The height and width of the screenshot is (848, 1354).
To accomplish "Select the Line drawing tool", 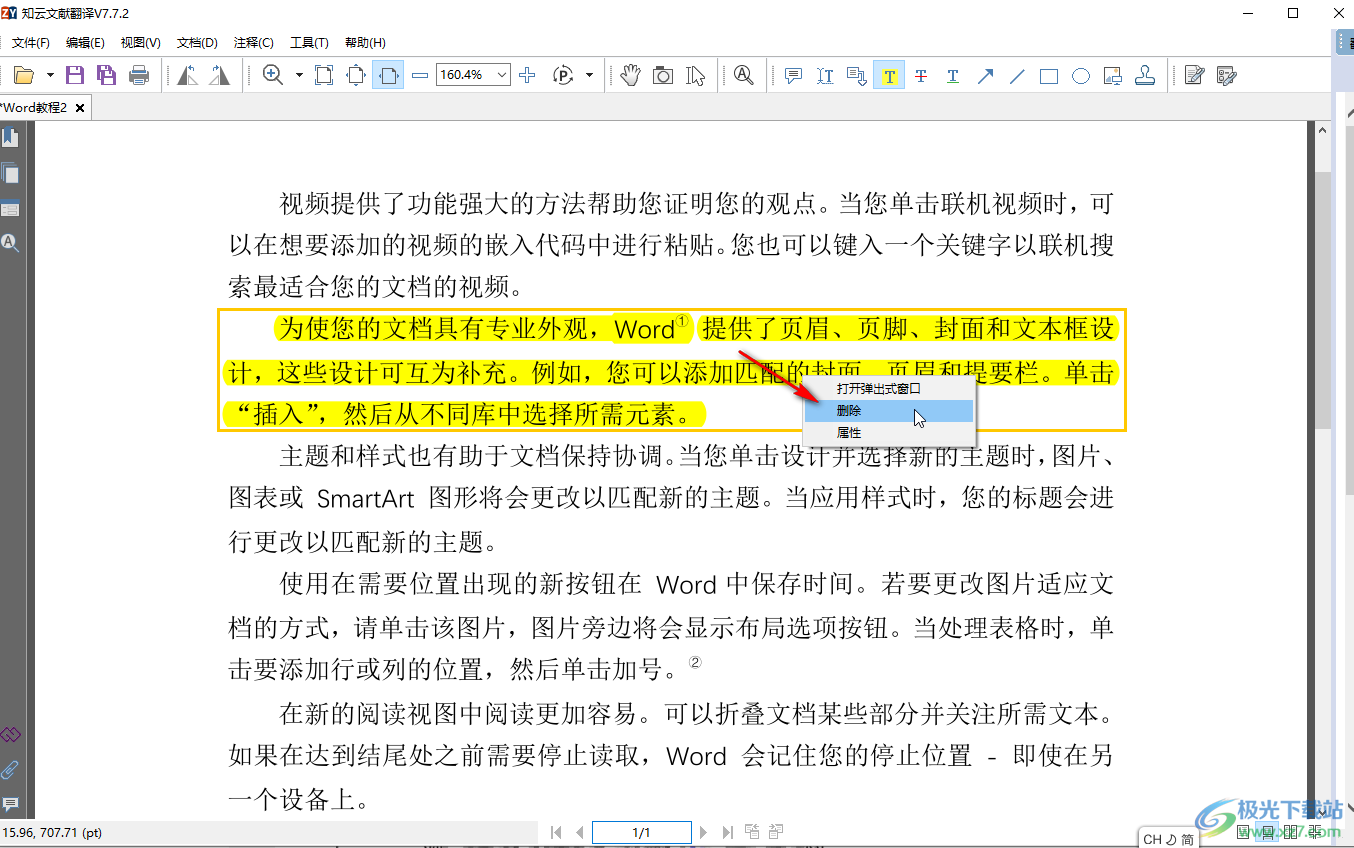I will [x=1017, y=75].
